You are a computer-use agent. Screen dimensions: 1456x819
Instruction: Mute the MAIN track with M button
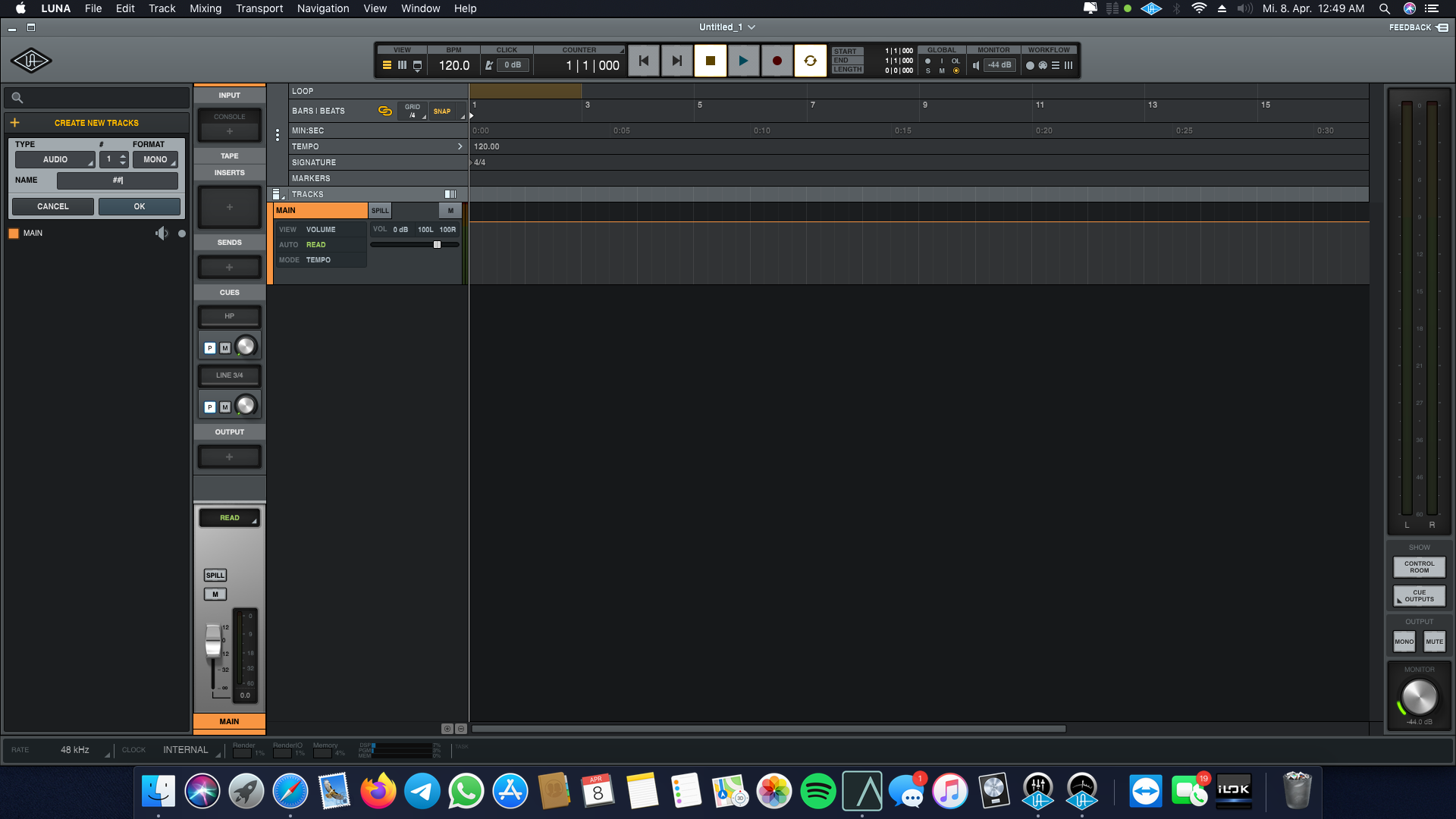click(x=450, y=211)
